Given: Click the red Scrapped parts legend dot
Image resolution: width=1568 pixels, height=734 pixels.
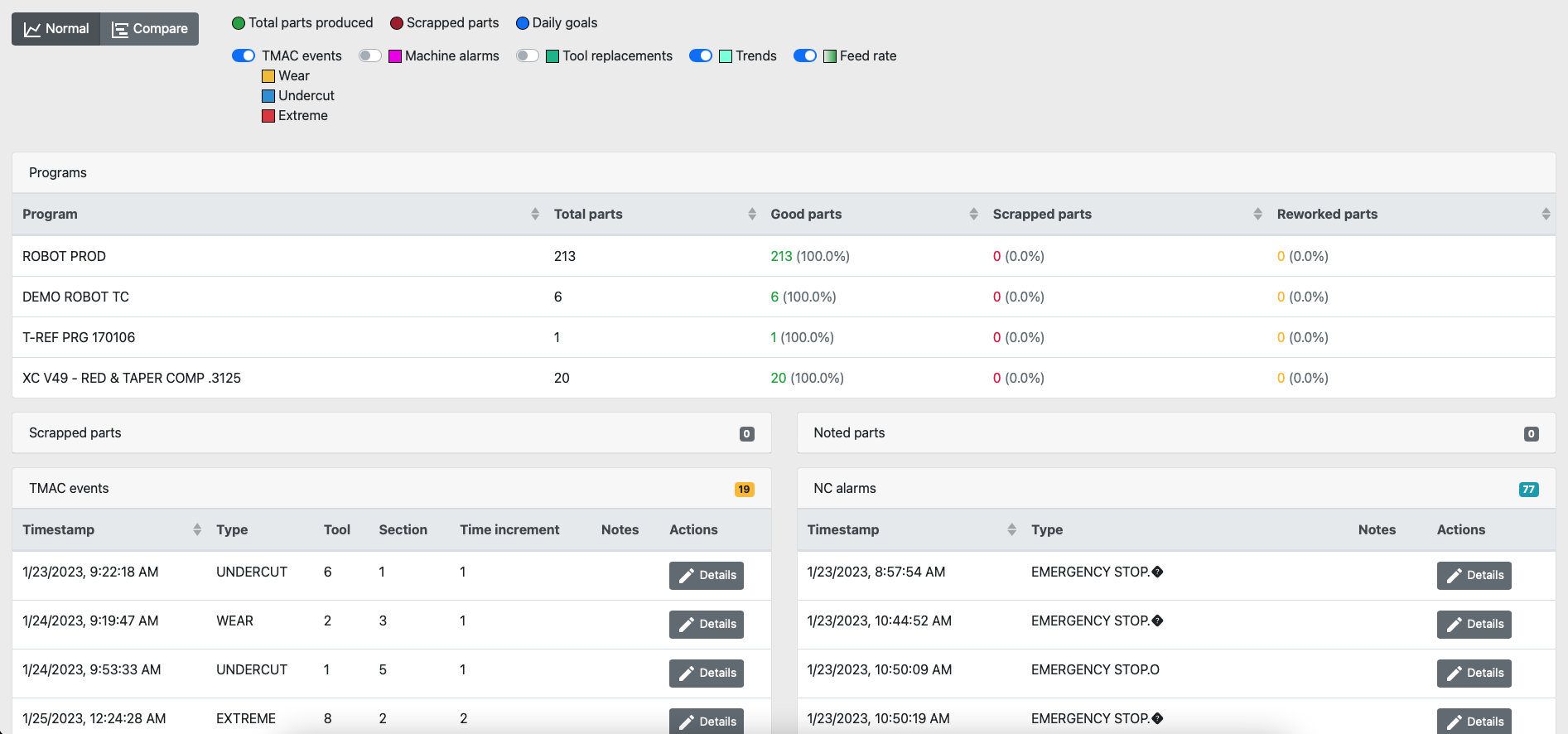Looking at the screenshot, I should coord(397,23).
